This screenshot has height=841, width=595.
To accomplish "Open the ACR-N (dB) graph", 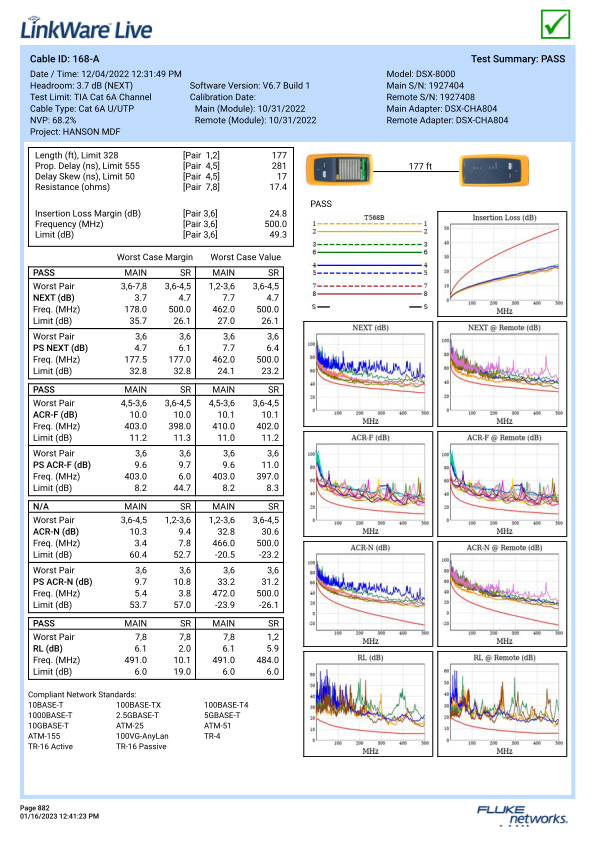I will 368,594.
